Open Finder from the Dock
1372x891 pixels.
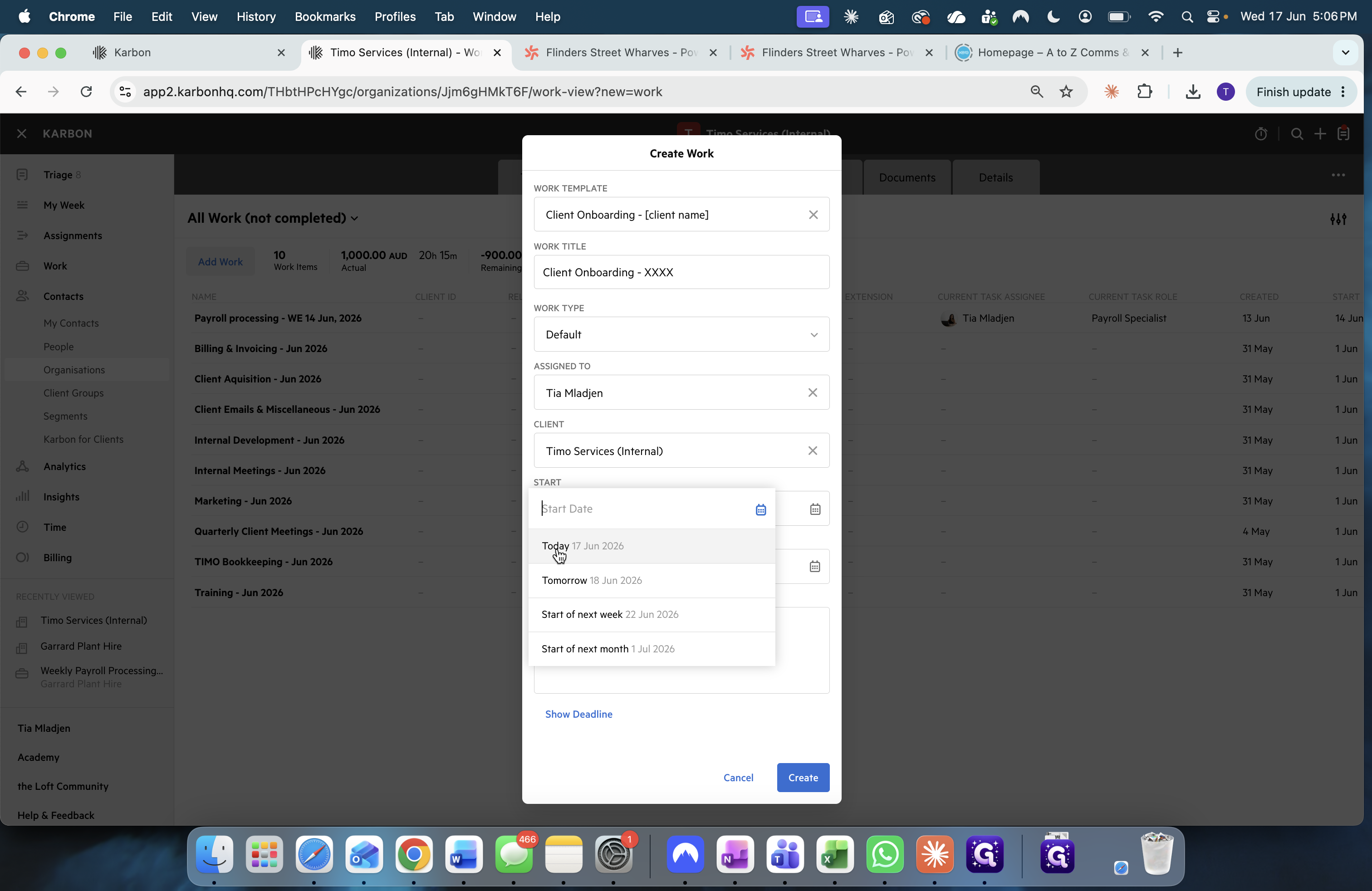[215, 854]
